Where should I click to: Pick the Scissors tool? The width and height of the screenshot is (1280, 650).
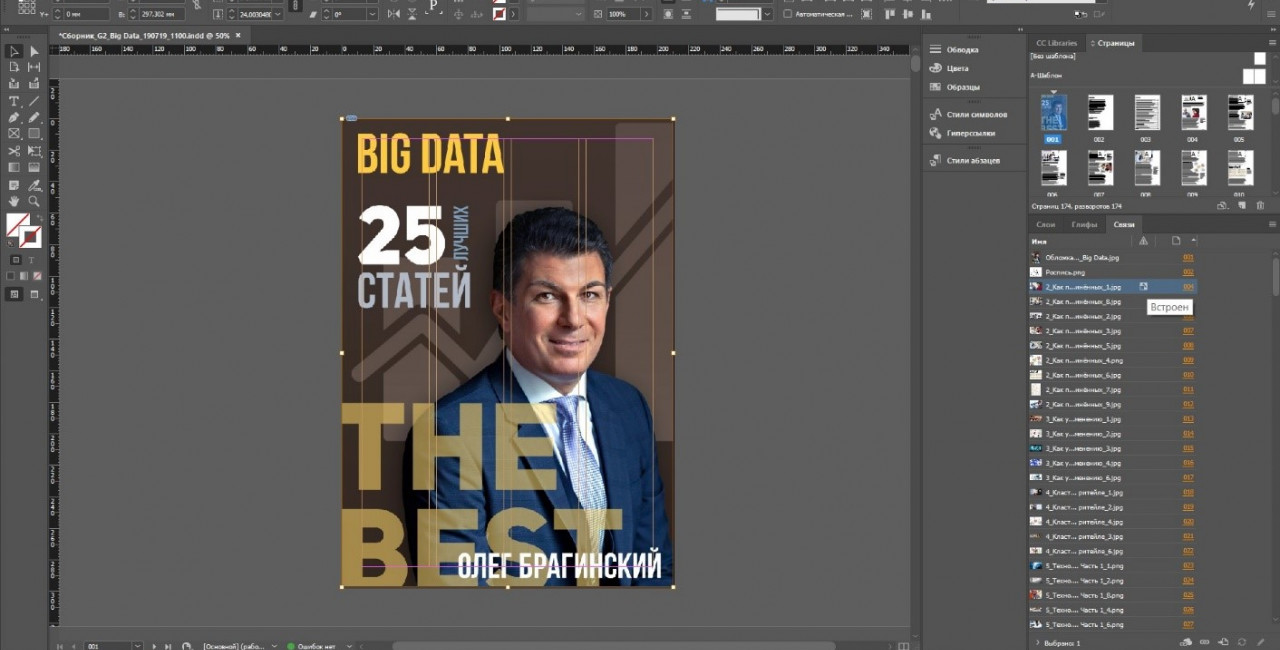pyautogui.click(x=14, y=151)
